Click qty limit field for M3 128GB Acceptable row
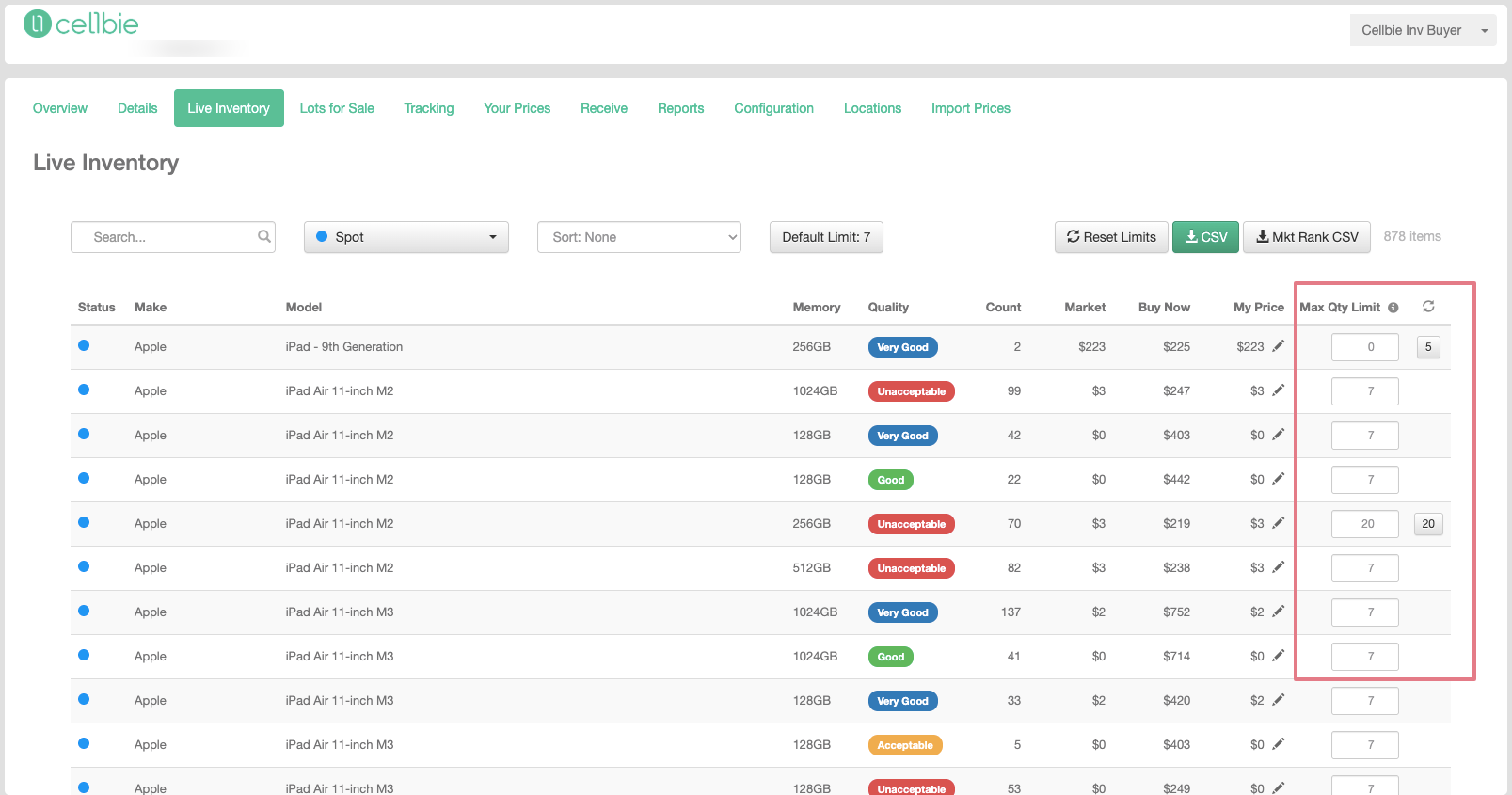 click(1365, 745)
